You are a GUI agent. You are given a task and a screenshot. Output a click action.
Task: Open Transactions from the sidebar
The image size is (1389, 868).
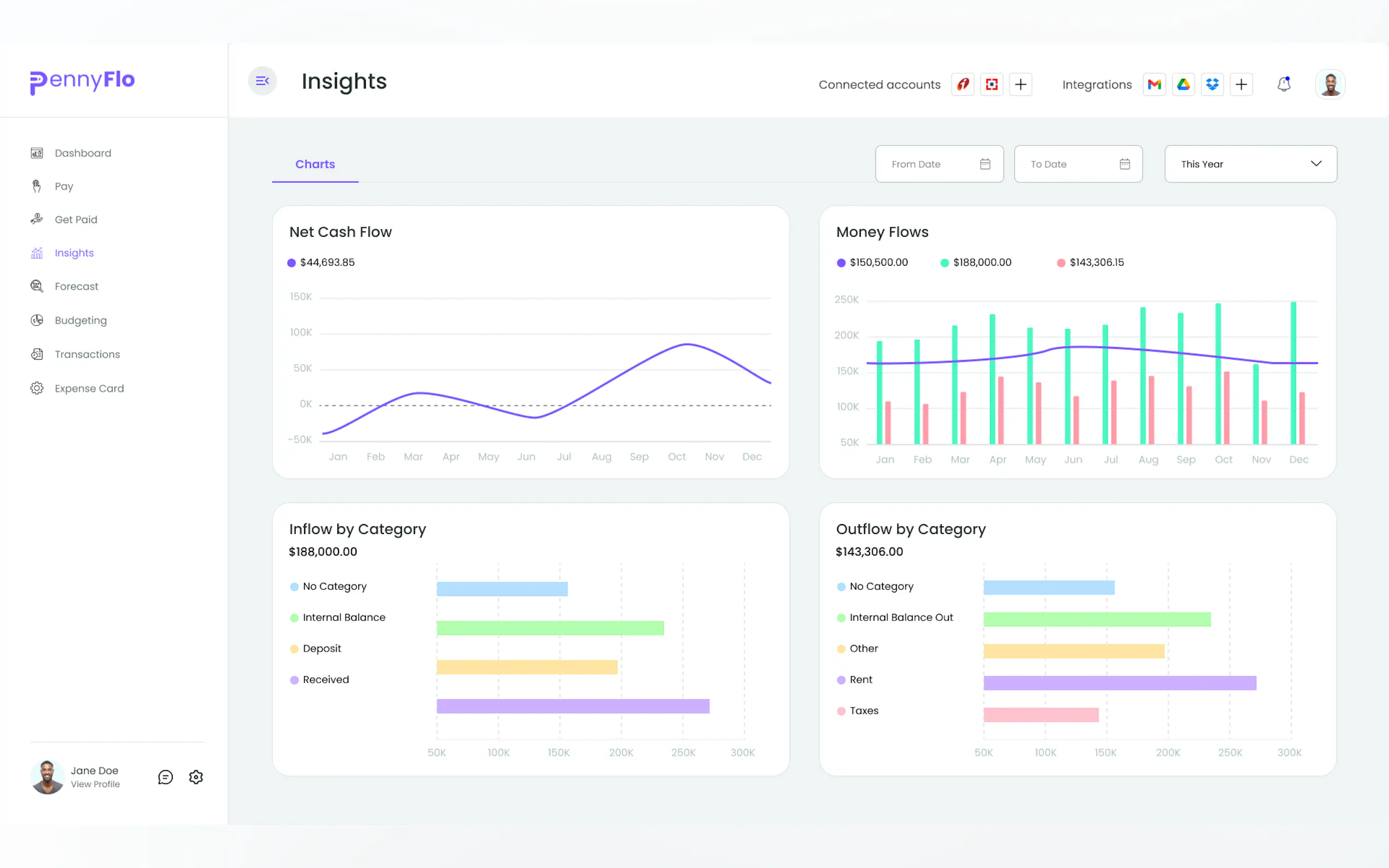[x=87, y=354]
